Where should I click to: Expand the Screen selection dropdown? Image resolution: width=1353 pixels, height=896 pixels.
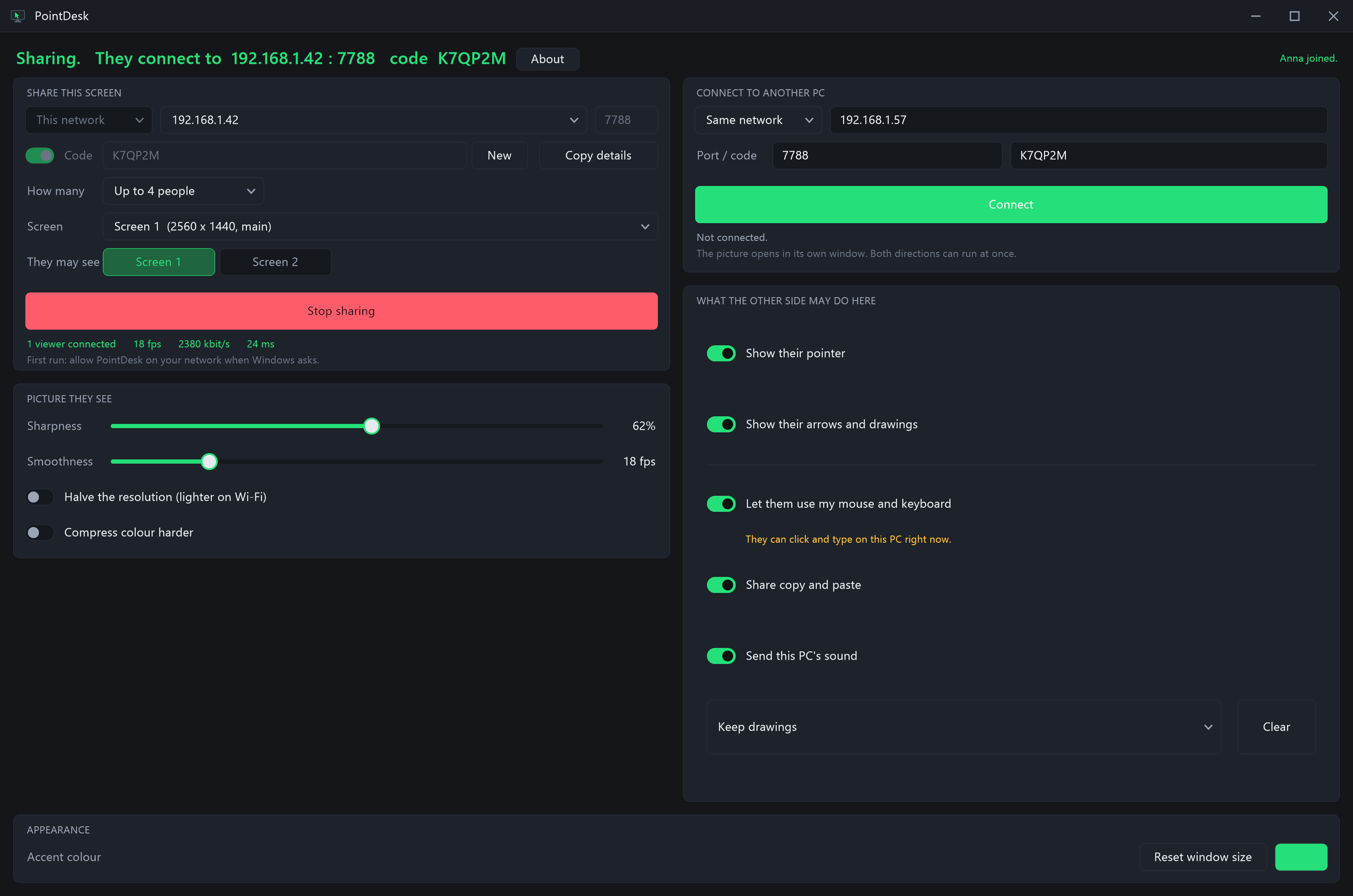coord(380,226)
